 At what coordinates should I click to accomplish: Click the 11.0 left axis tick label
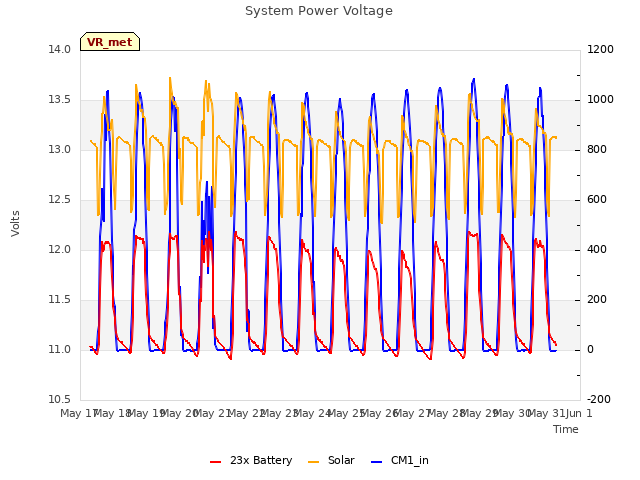tap(60, 349)
